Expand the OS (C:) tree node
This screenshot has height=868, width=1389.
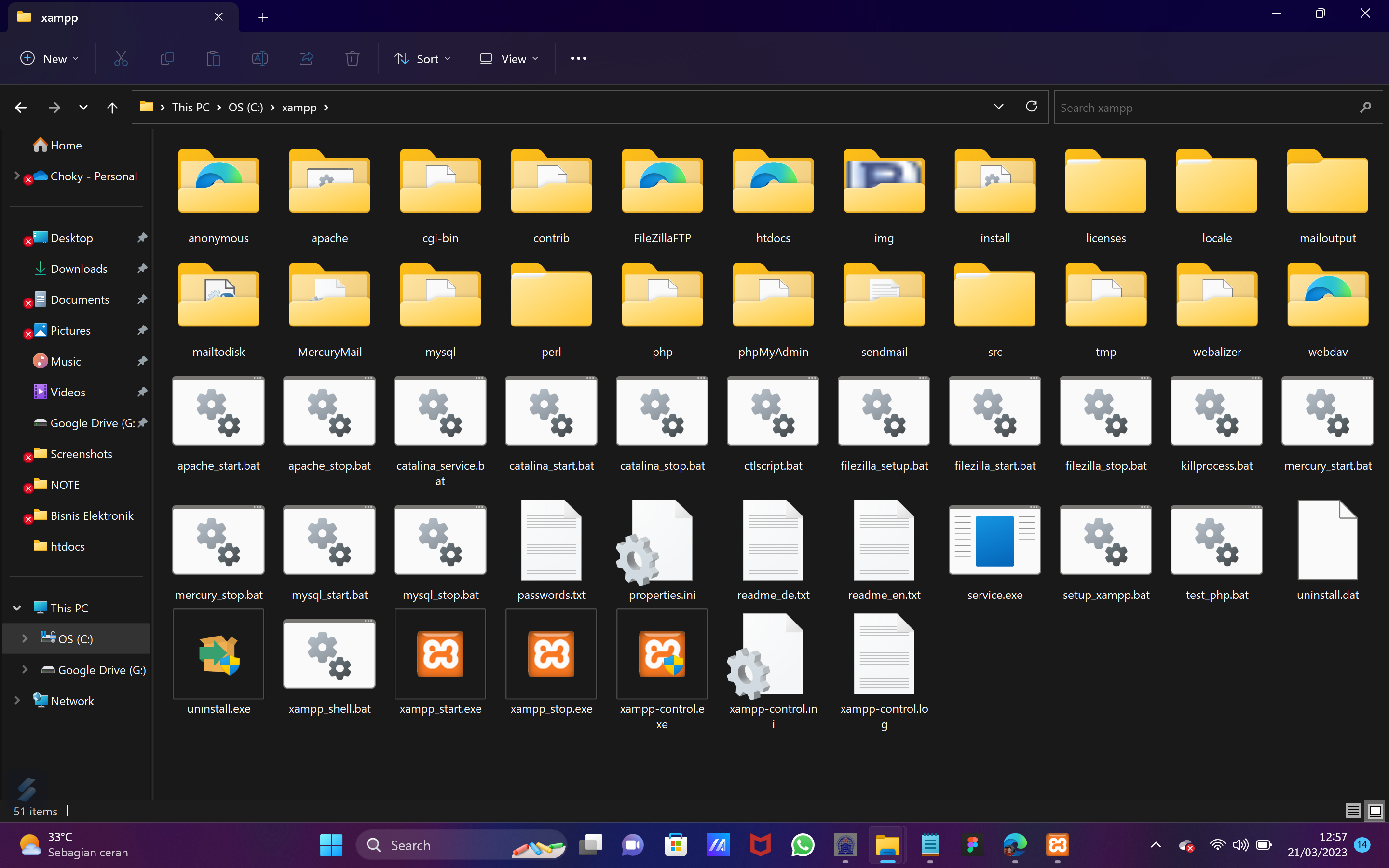pyautogui.click(x=25, y=639)
